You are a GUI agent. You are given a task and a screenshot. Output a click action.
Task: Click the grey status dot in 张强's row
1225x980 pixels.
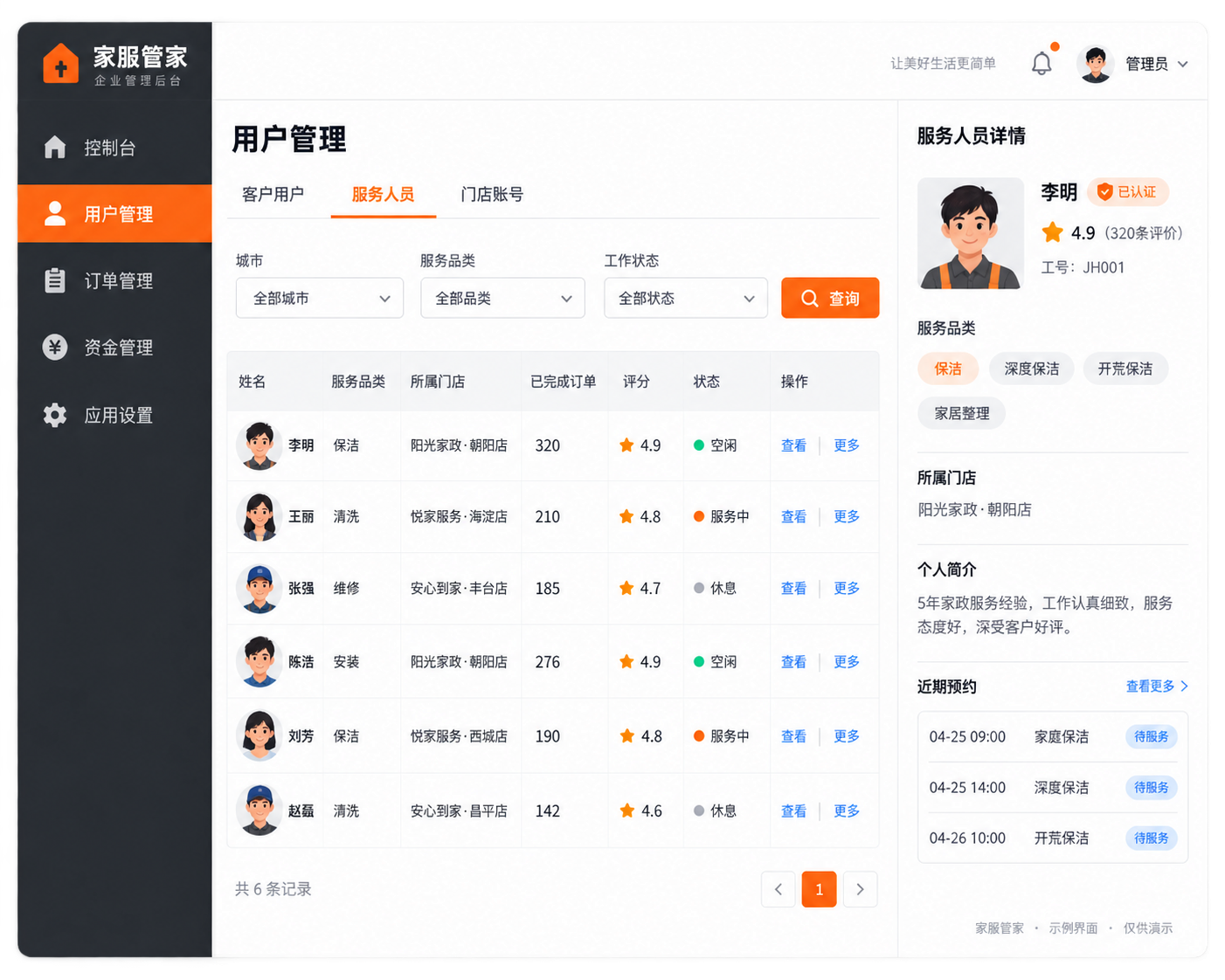tap(699, 588)
